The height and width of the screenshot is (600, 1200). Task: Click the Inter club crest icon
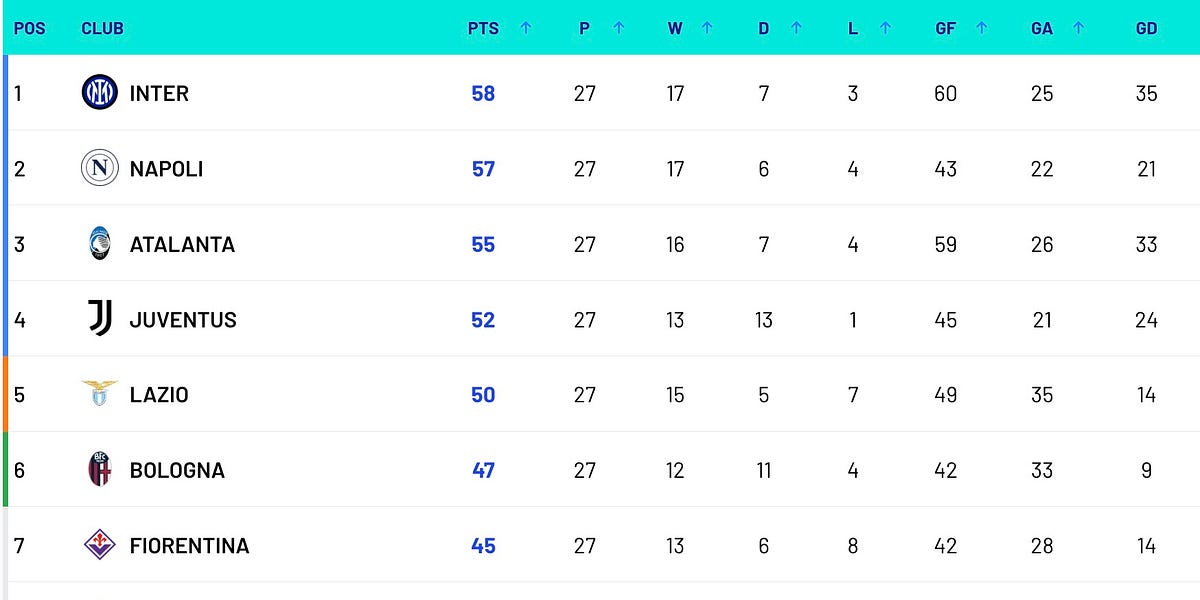click(100, 93)
